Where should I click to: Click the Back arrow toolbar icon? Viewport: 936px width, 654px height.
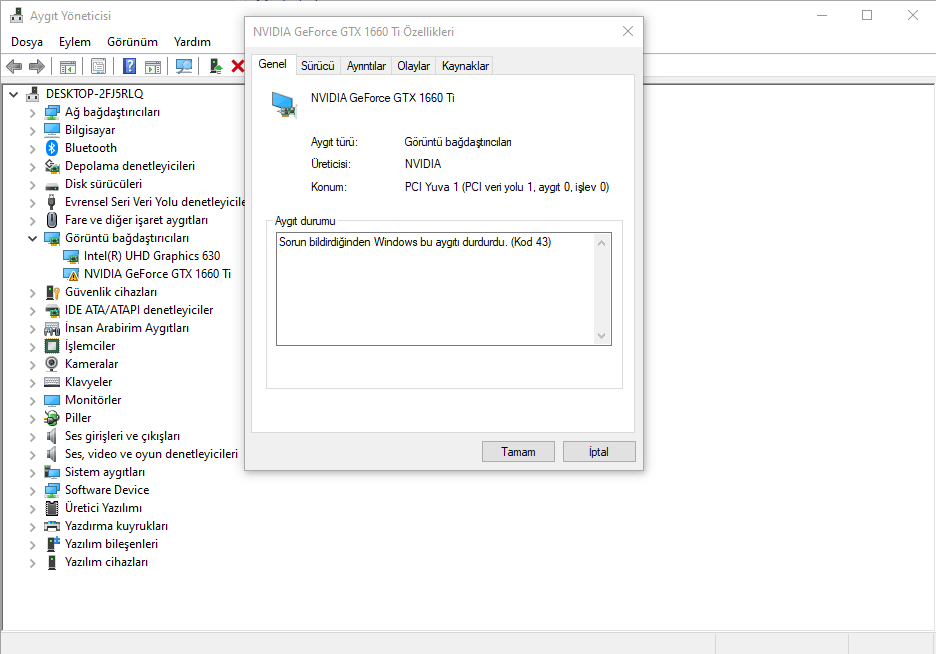14,66
